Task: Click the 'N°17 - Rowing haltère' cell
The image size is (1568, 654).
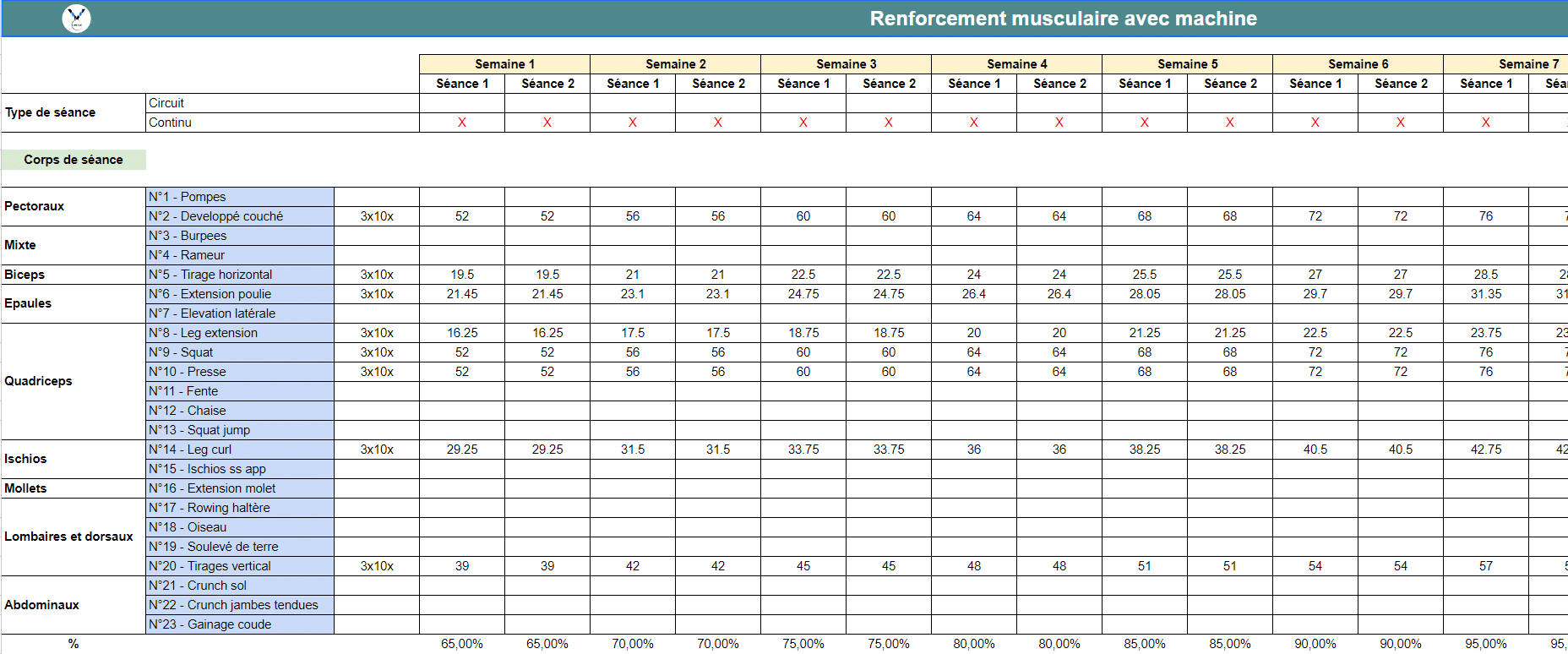Action: click(240, 508)
